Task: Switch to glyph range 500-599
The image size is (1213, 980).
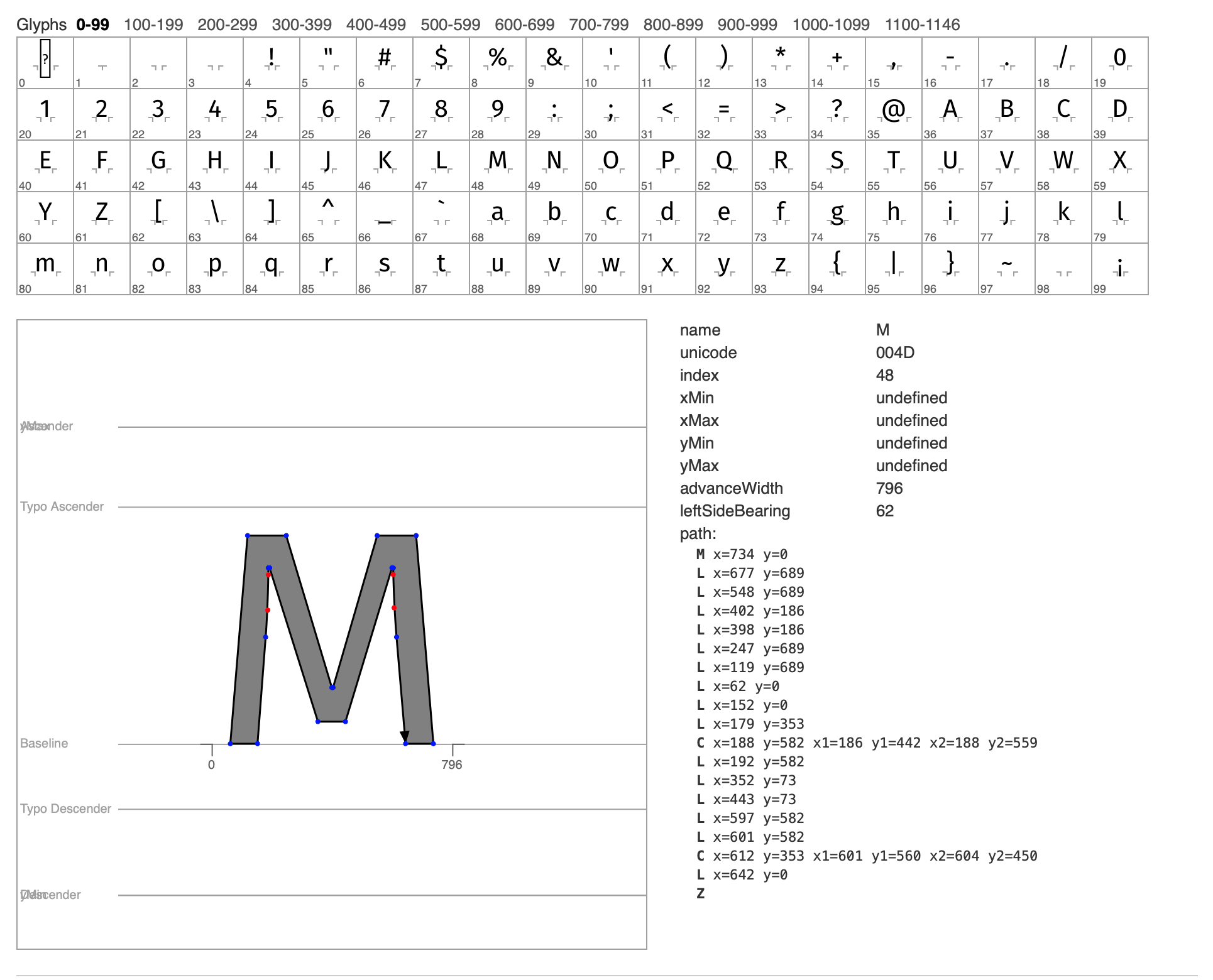Action: click(x=450, y=24)
